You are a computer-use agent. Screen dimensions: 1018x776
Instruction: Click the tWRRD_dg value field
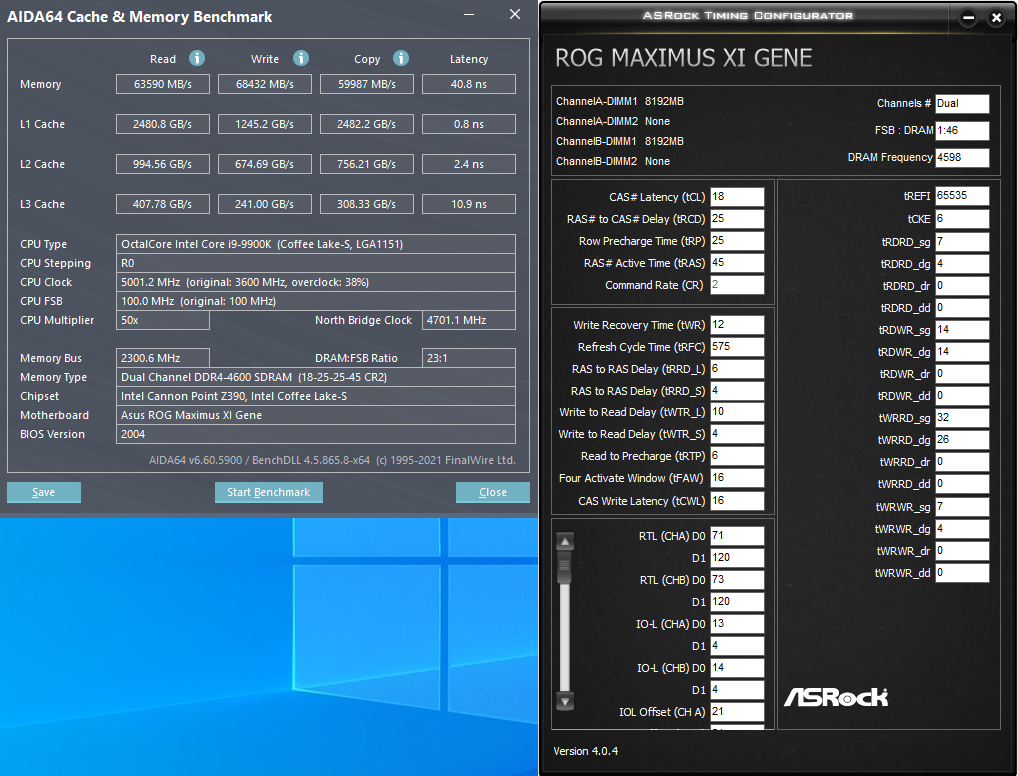[962, 440]
